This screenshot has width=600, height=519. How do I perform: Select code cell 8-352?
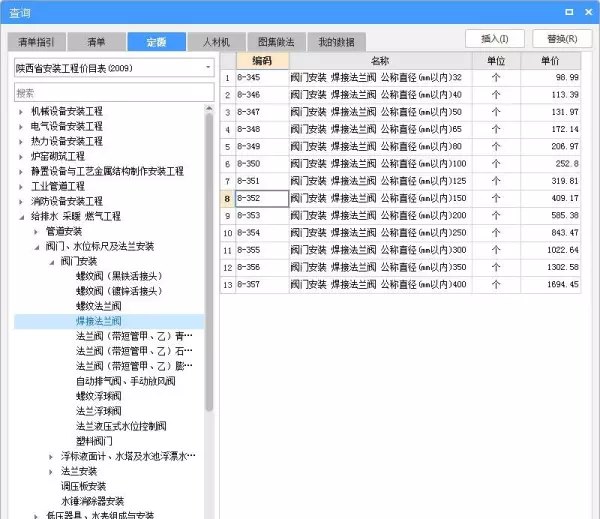click(x=262, y=198)
